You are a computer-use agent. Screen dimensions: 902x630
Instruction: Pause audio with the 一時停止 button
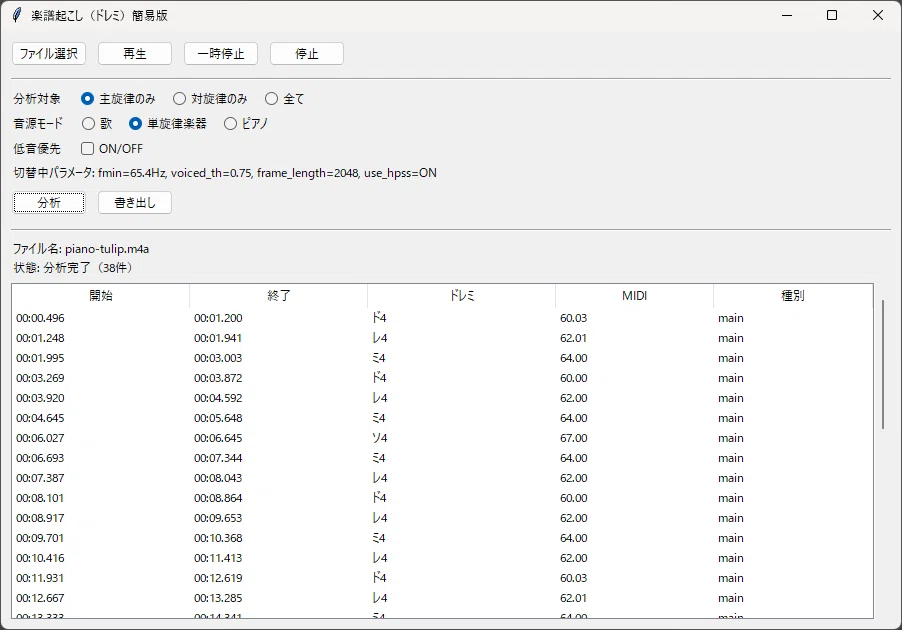pyautogui.click(x=221, y=54)
